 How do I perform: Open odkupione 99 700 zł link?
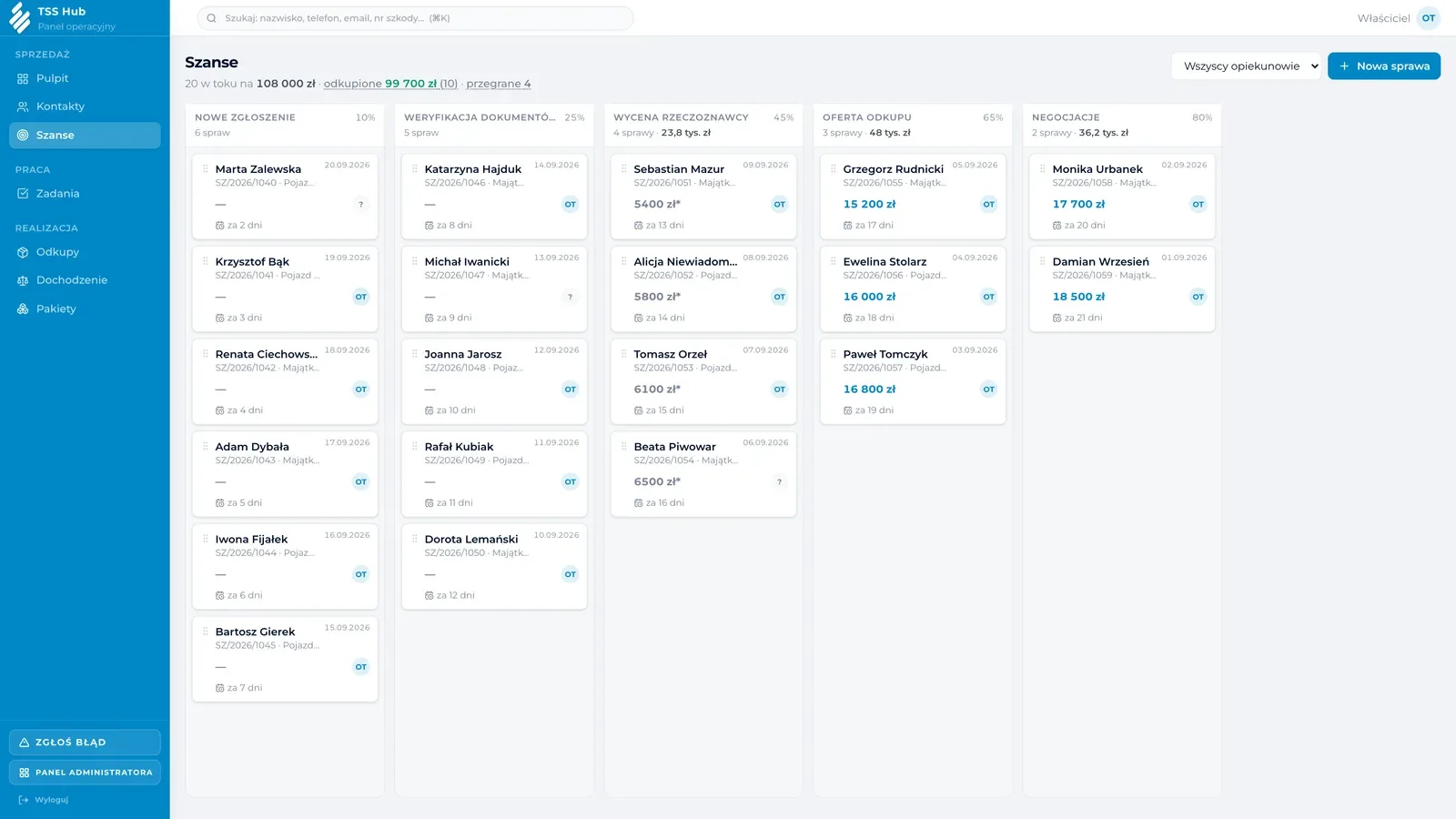(390, 84)
